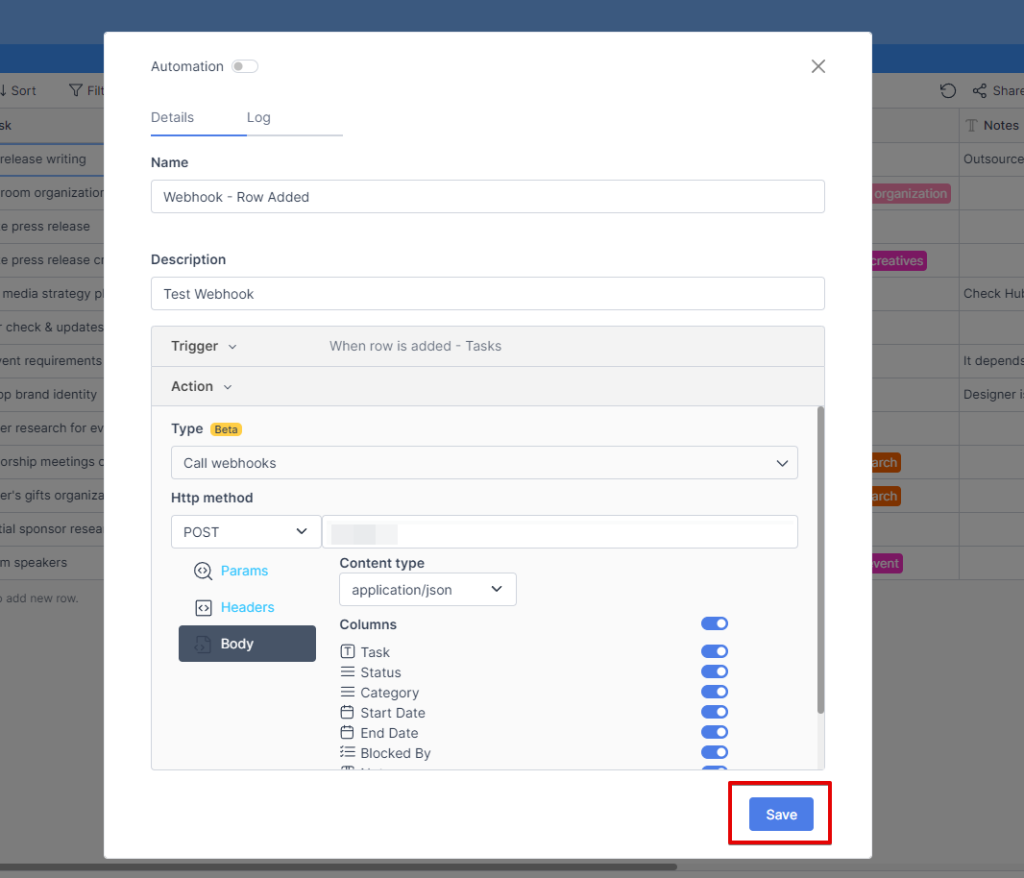The width and height of the screenshot is (1024, 878).
Task: Click the Save button
Action: pyautogui.click(x=781, y=815)
